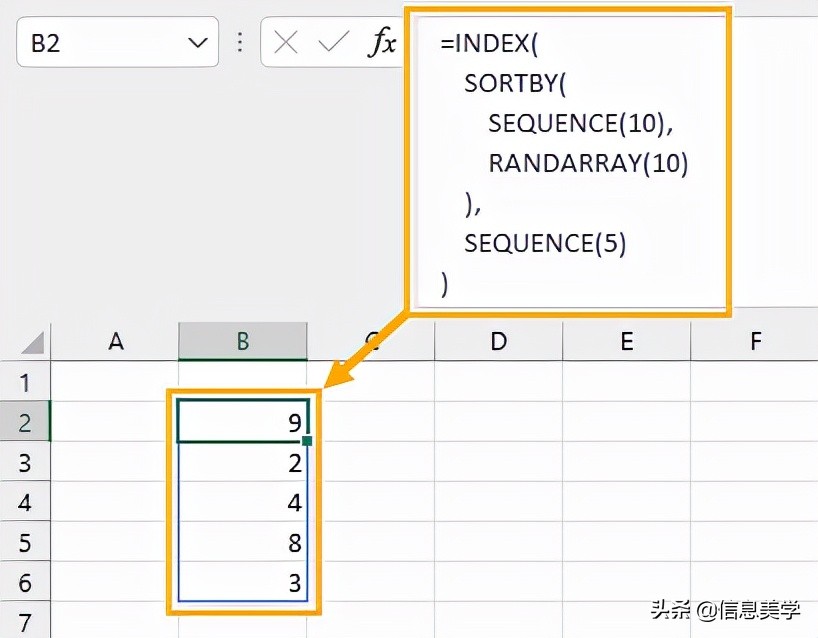Image resolution: width=818 pixels, height=638 pixels.
Task: Select column E header
Action: [x=626, y=342]
